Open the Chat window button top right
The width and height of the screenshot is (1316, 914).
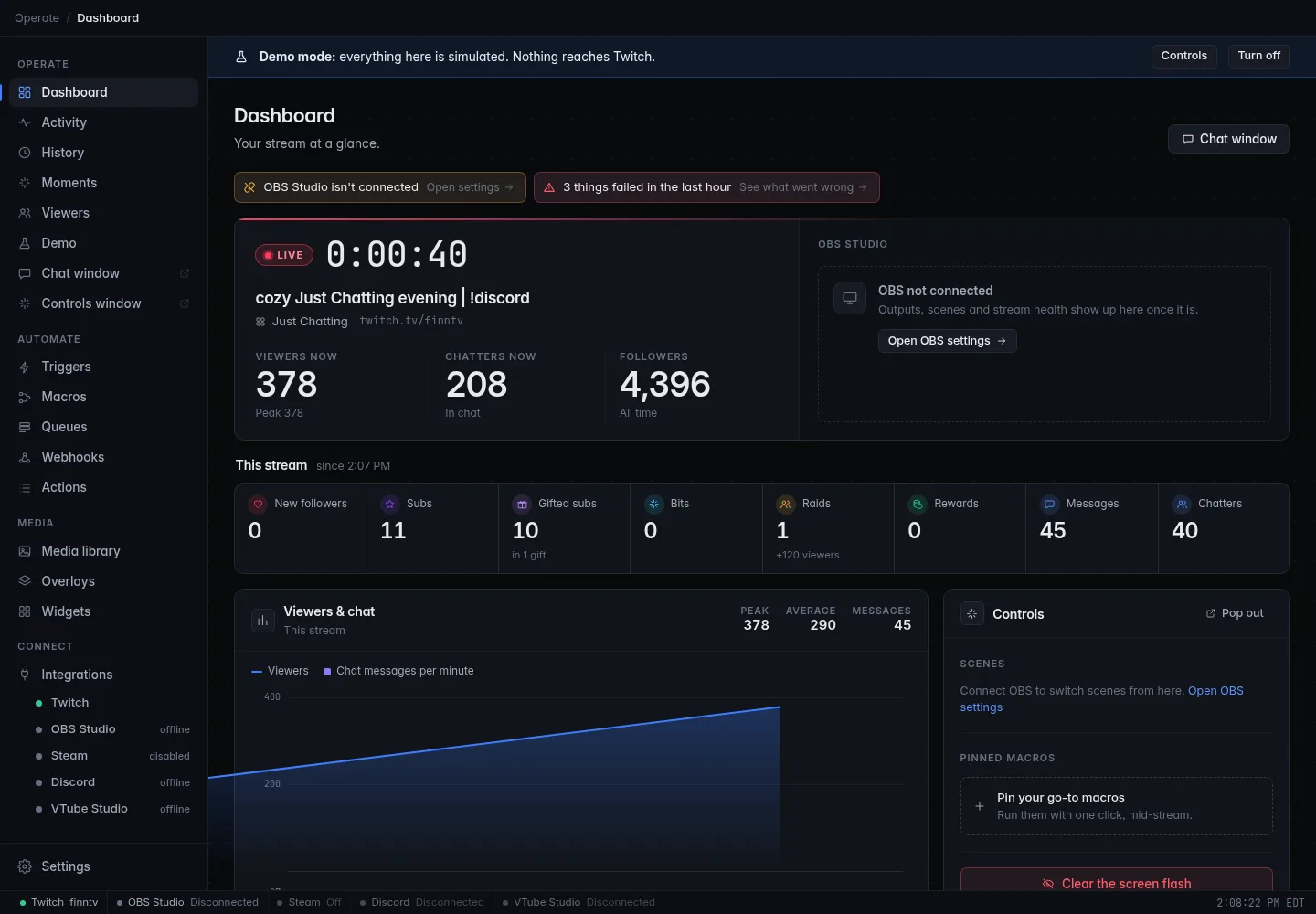1229,139
